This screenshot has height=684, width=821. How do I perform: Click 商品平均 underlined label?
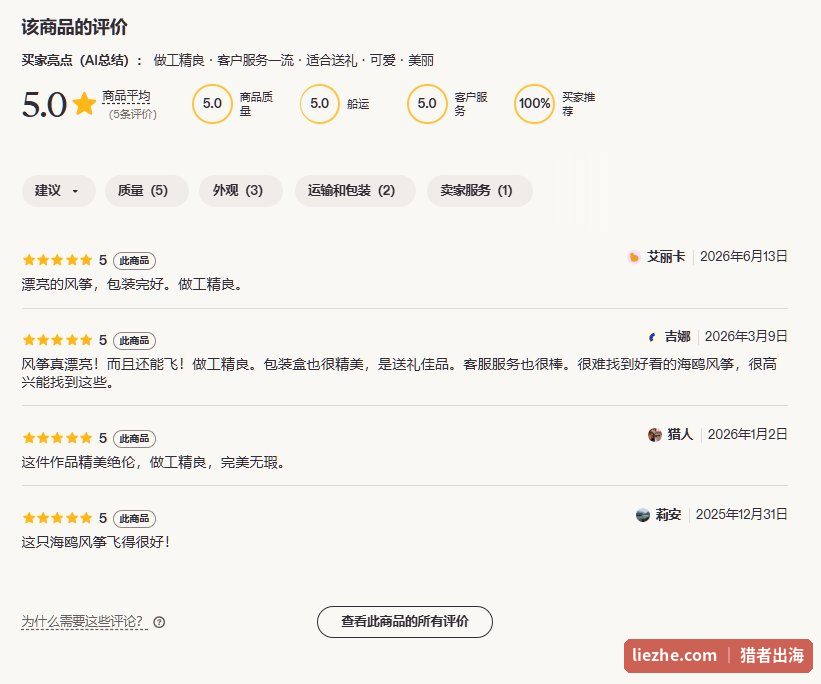coord(126,96)
